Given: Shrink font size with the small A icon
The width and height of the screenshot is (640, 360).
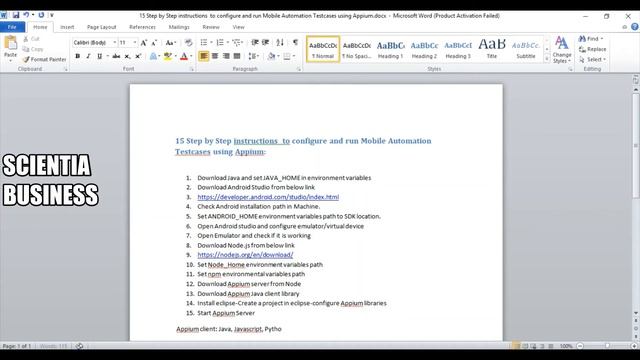Looking at the screenshot, I should [x=154, y=42].
